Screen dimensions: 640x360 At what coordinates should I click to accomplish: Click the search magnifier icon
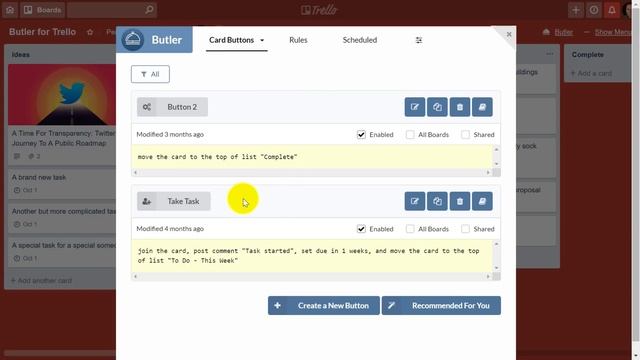point(149,10)
